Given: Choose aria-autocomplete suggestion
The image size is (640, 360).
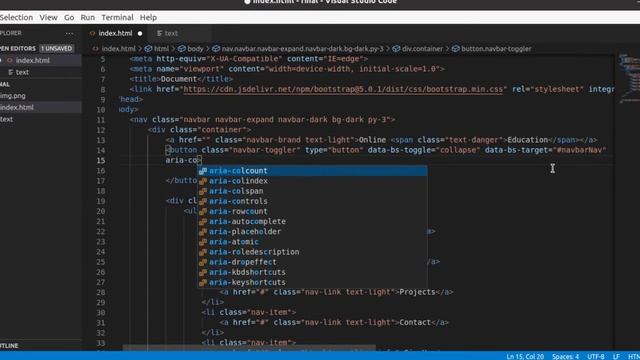Looking at the screenshot, I should pyautogui.click(x=313, y=222).
